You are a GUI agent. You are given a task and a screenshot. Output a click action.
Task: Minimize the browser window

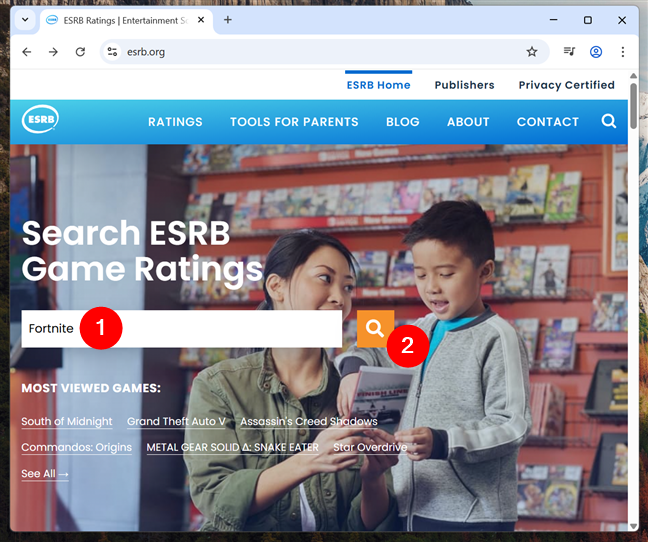click(x=553, y=20)
